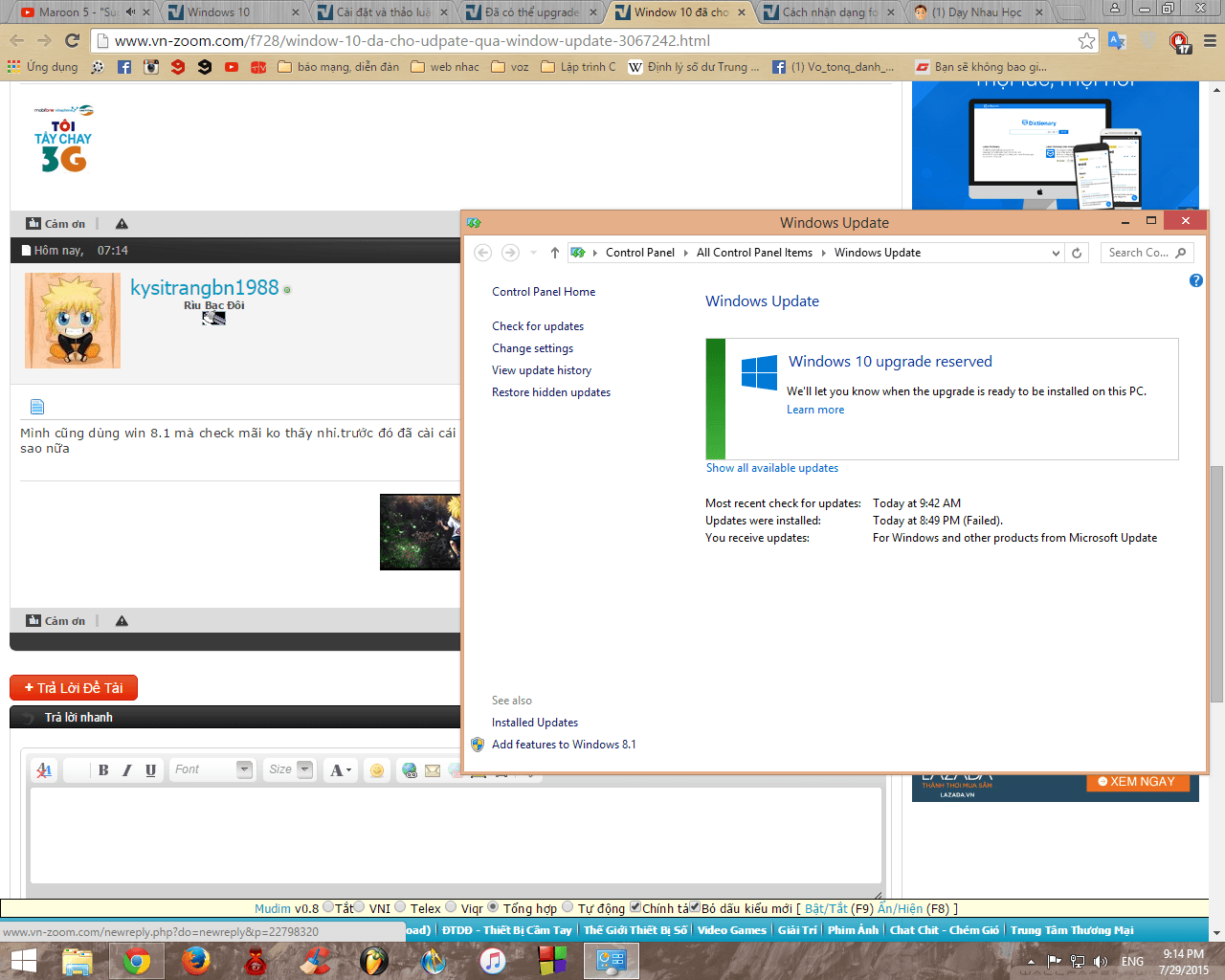This screenshot has height=980, width=1225.
Task: Click the back arrow in Windows Update window
Action: (x=483, y=253)
